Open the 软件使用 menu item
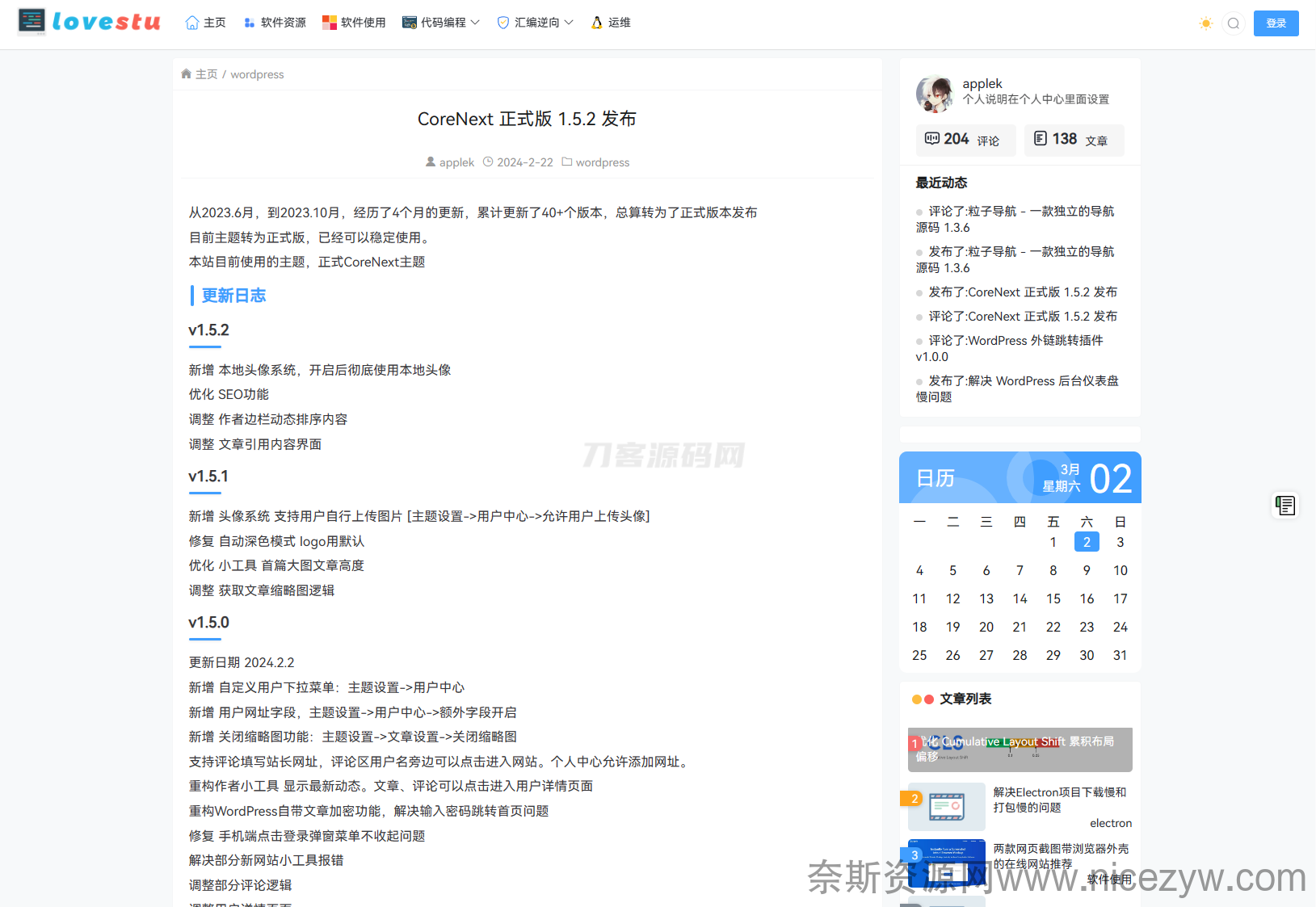This screenshot has width=1316, height=907. (354, 23)
